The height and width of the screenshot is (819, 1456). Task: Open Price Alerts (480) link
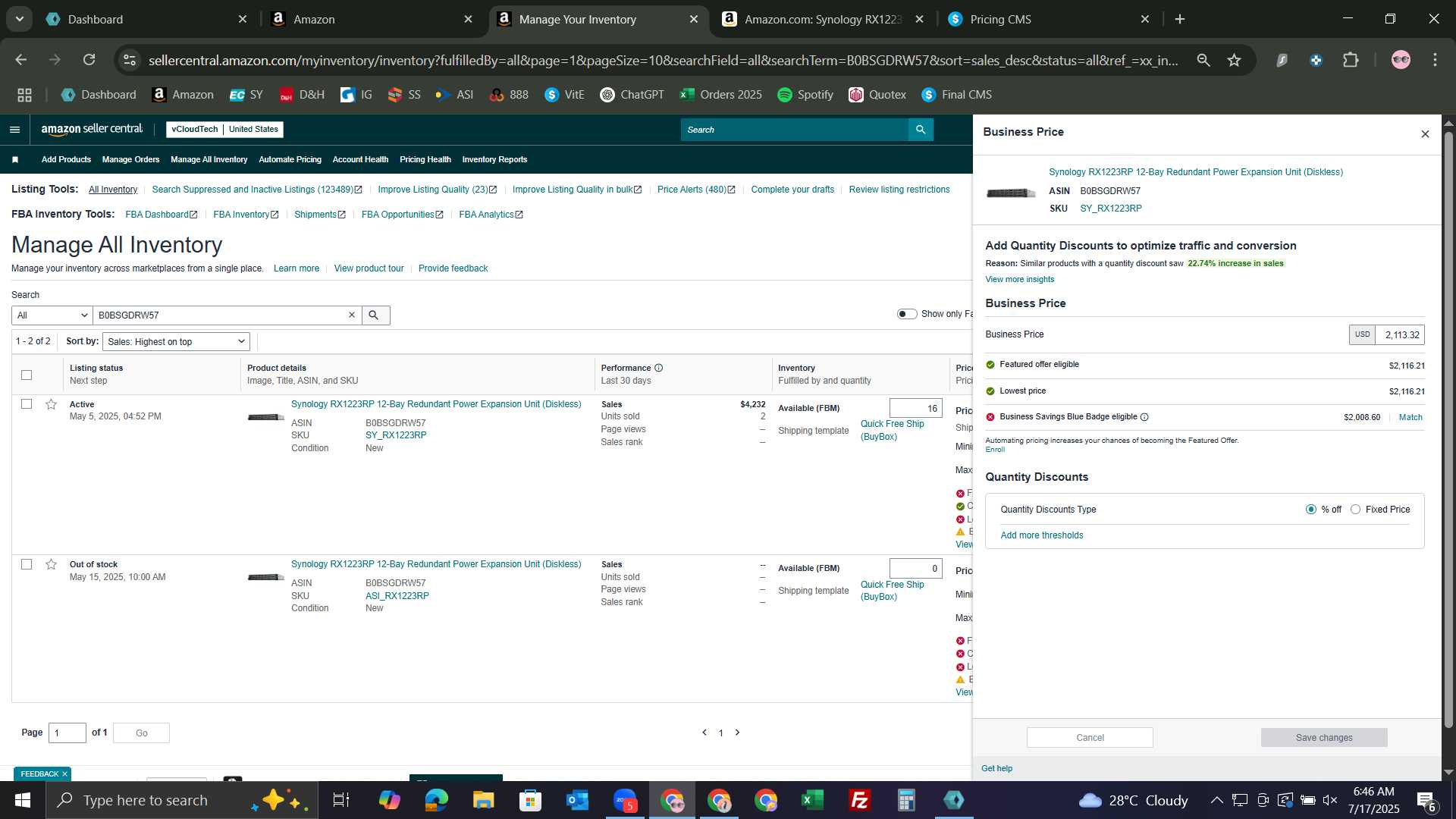click(x=695, y=190)
